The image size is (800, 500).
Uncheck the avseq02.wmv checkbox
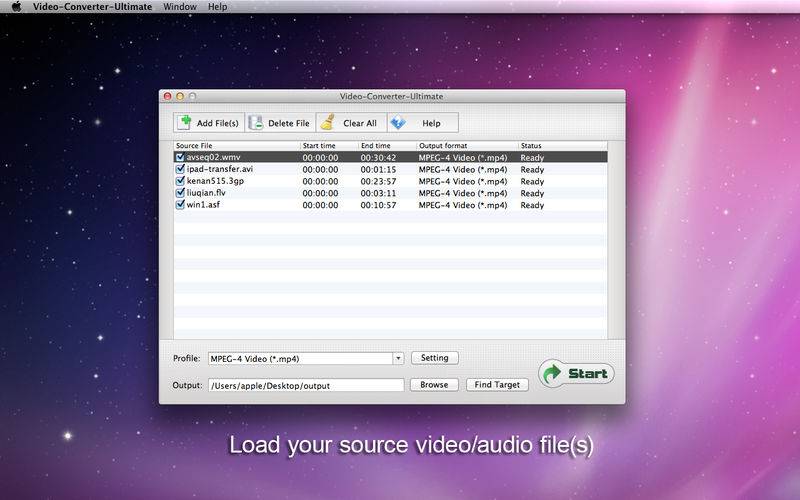pyautogui.click(x=180, y=157)
